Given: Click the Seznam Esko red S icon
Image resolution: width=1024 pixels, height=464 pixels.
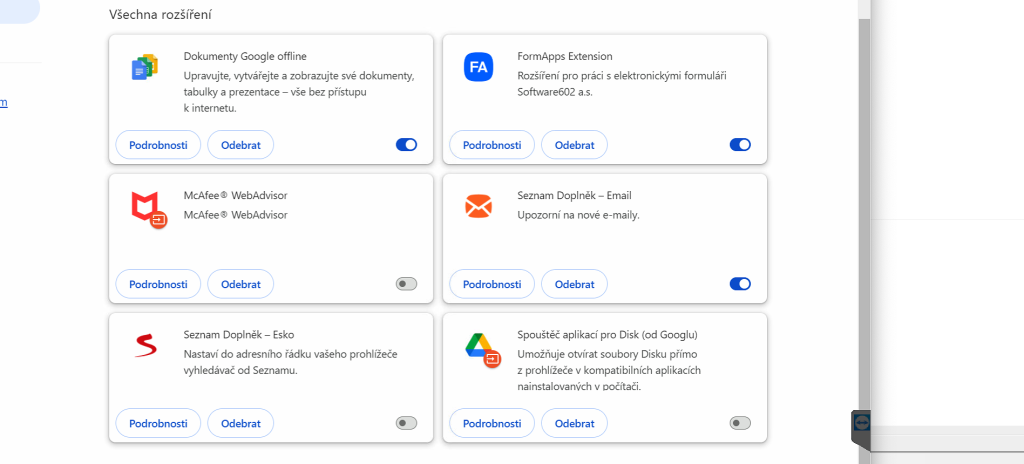Looking at the screenshot, I should (146, 346).
